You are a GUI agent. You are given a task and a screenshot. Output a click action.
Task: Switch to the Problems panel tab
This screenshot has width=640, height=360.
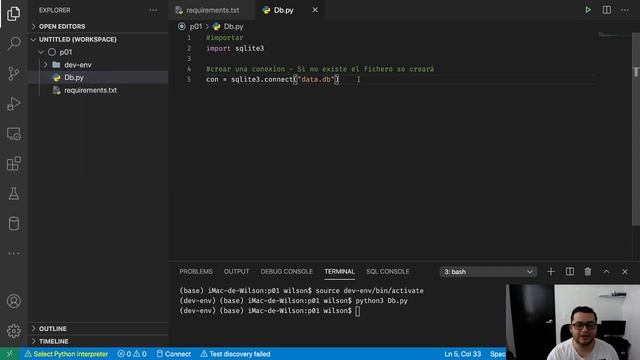pyautogui.click(x=196, y=271)
